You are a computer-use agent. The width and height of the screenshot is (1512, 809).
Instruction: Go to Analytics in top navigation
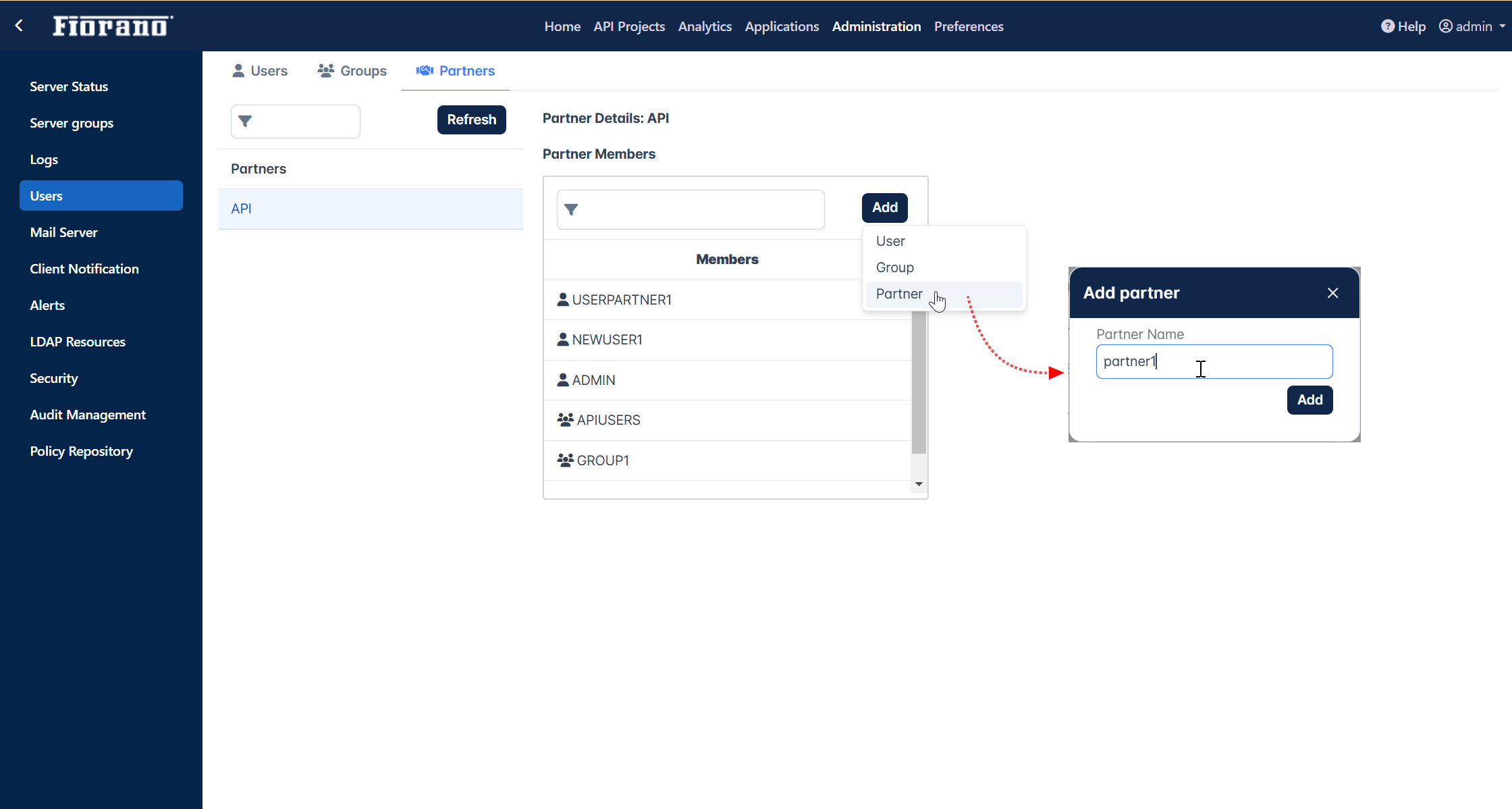[x=705, y=26]
